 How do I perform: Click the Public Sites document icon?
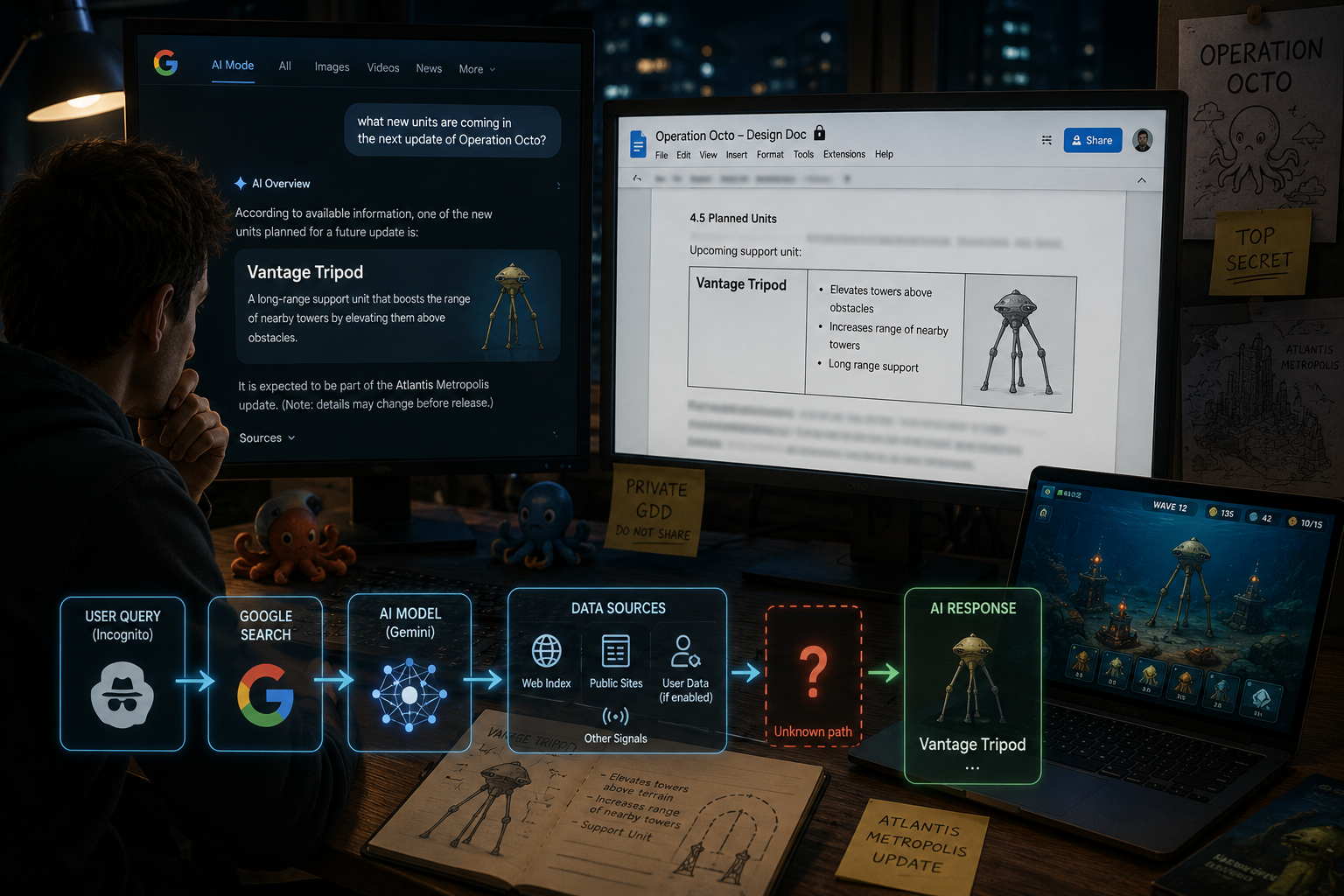click(x=616, y=651)
